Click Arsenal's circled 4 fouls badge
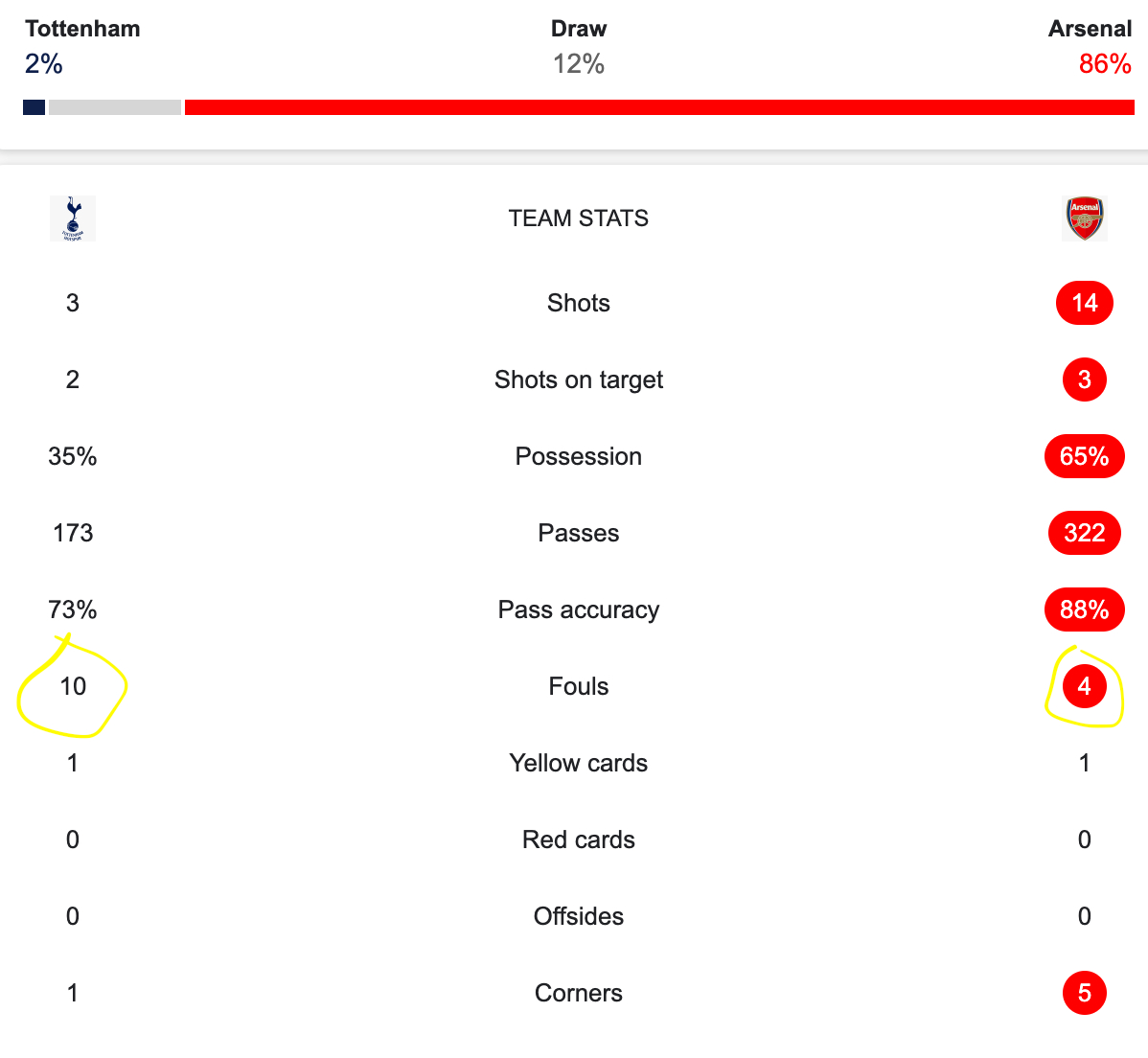The height and width of the screenshot is (1058, 1148). [1084, 686]
